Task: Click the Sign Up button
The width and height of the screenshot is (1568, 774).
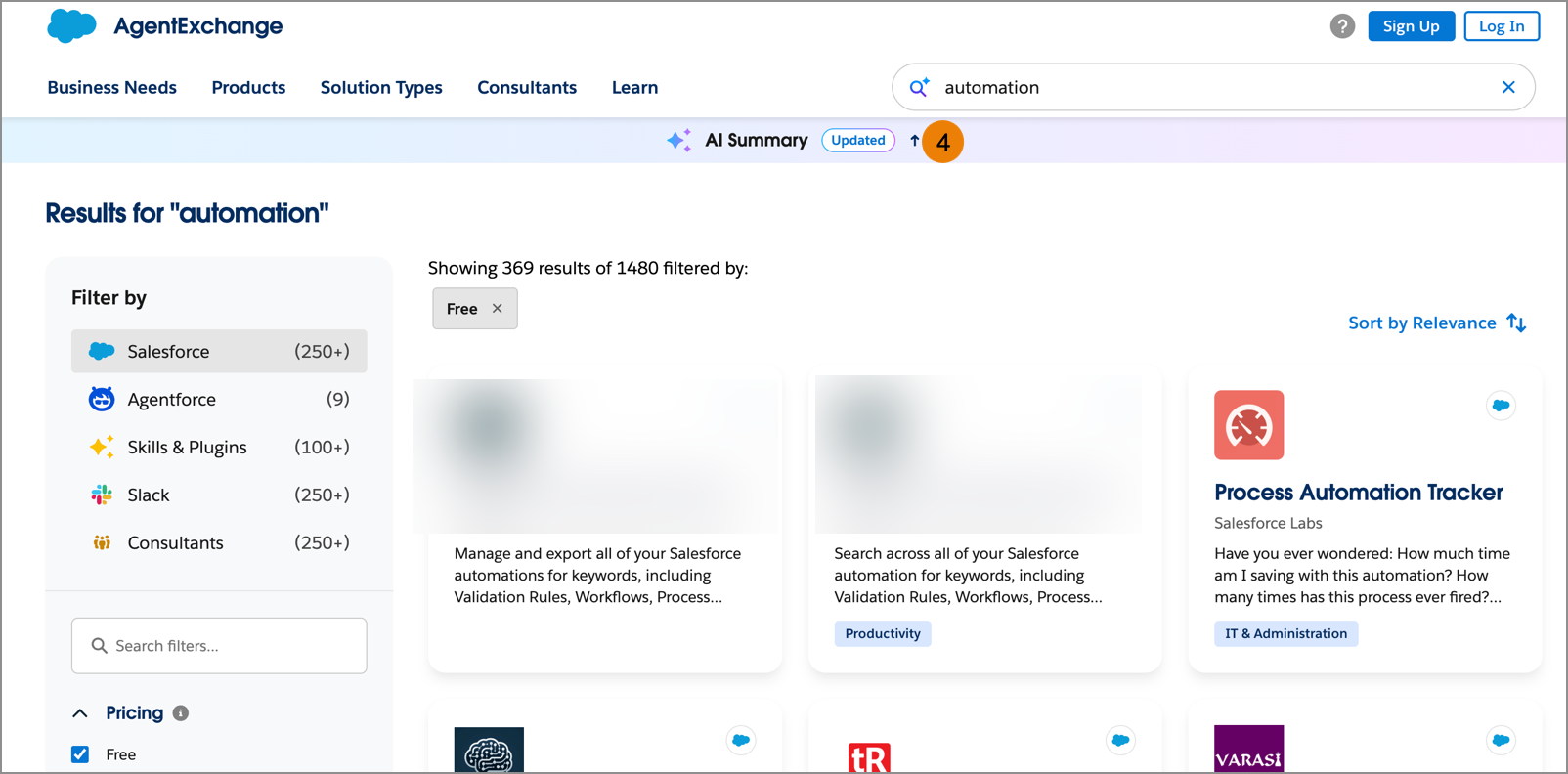Action: 1411,26
